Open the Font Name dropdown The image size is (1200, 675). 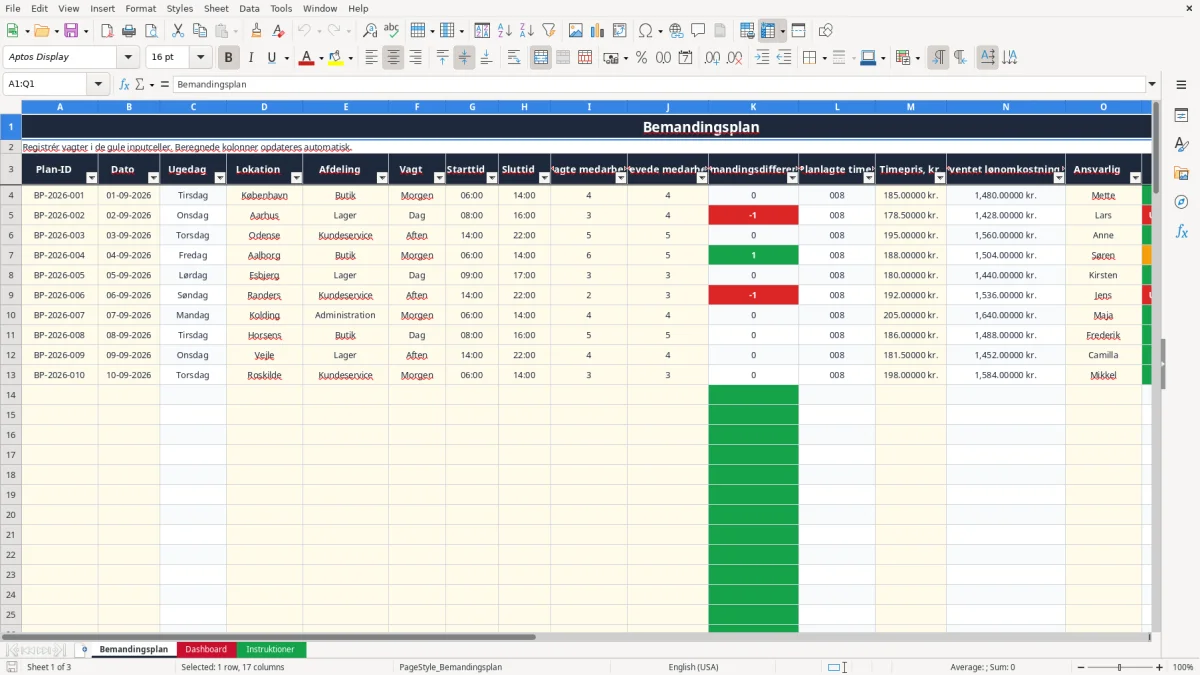(x=128, y=58)
